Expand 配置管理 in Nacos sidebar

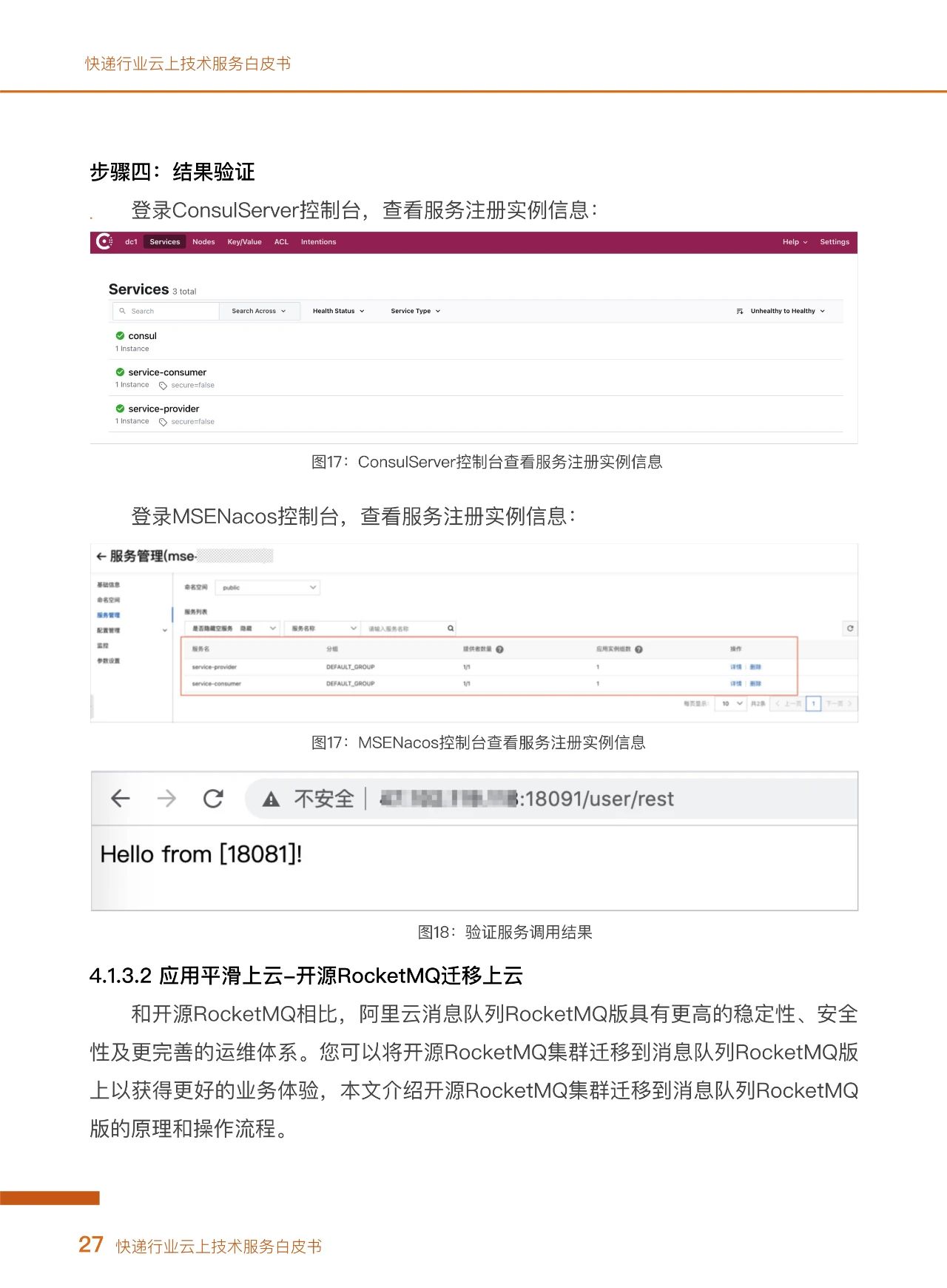pyautogui.click(x=132, y=630)
